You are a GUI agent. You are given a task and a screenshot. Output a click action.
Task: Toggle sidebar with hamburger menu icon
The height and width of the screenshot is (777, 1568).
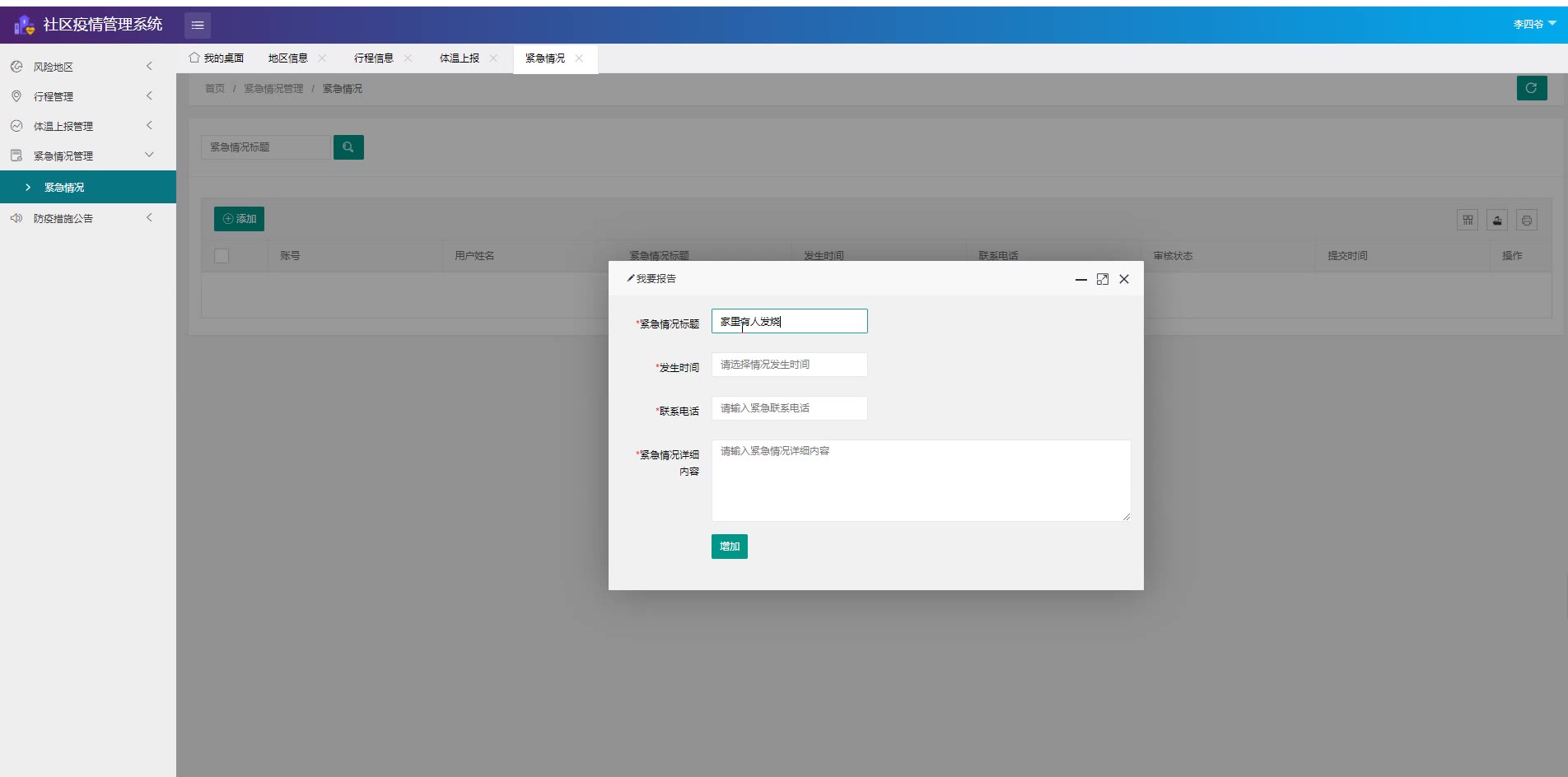198,26
